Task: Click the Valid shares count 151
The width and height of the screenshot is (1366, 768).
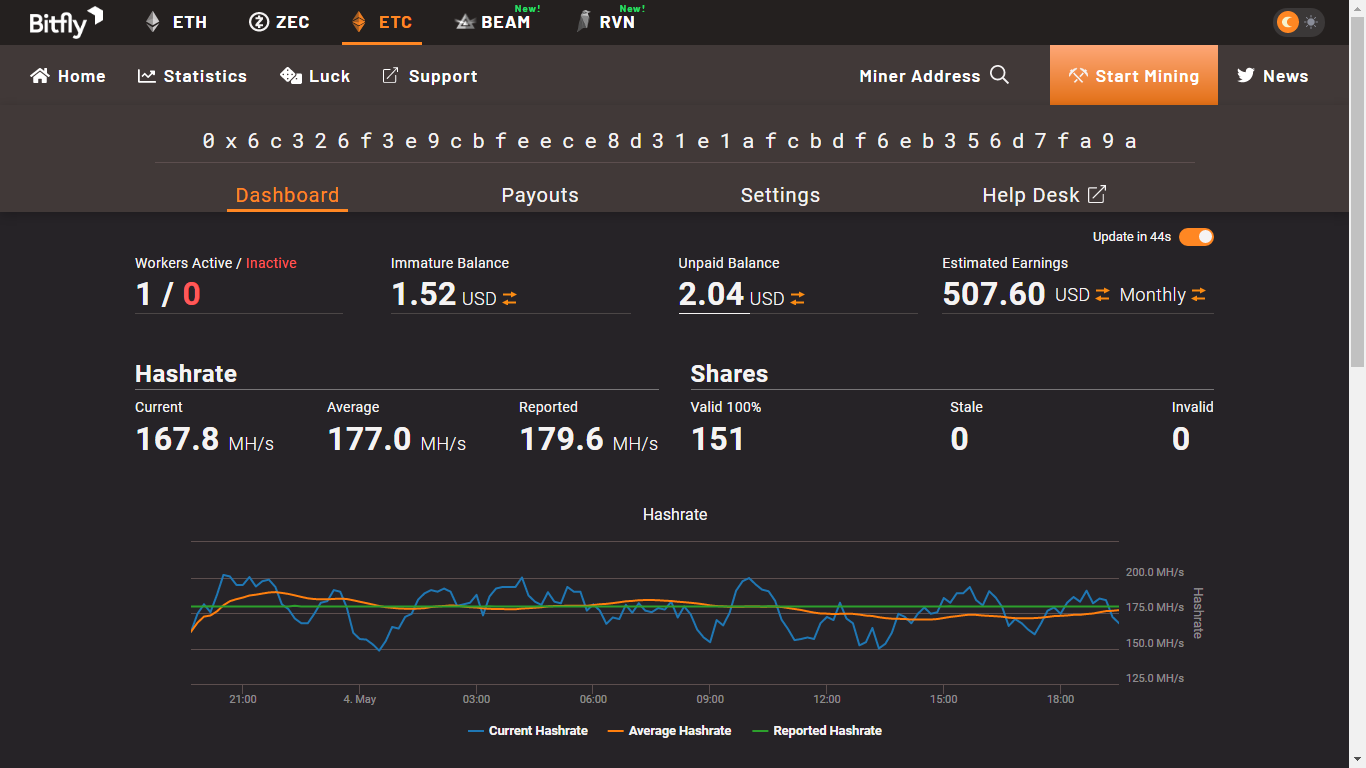Action: click(718, 439)
